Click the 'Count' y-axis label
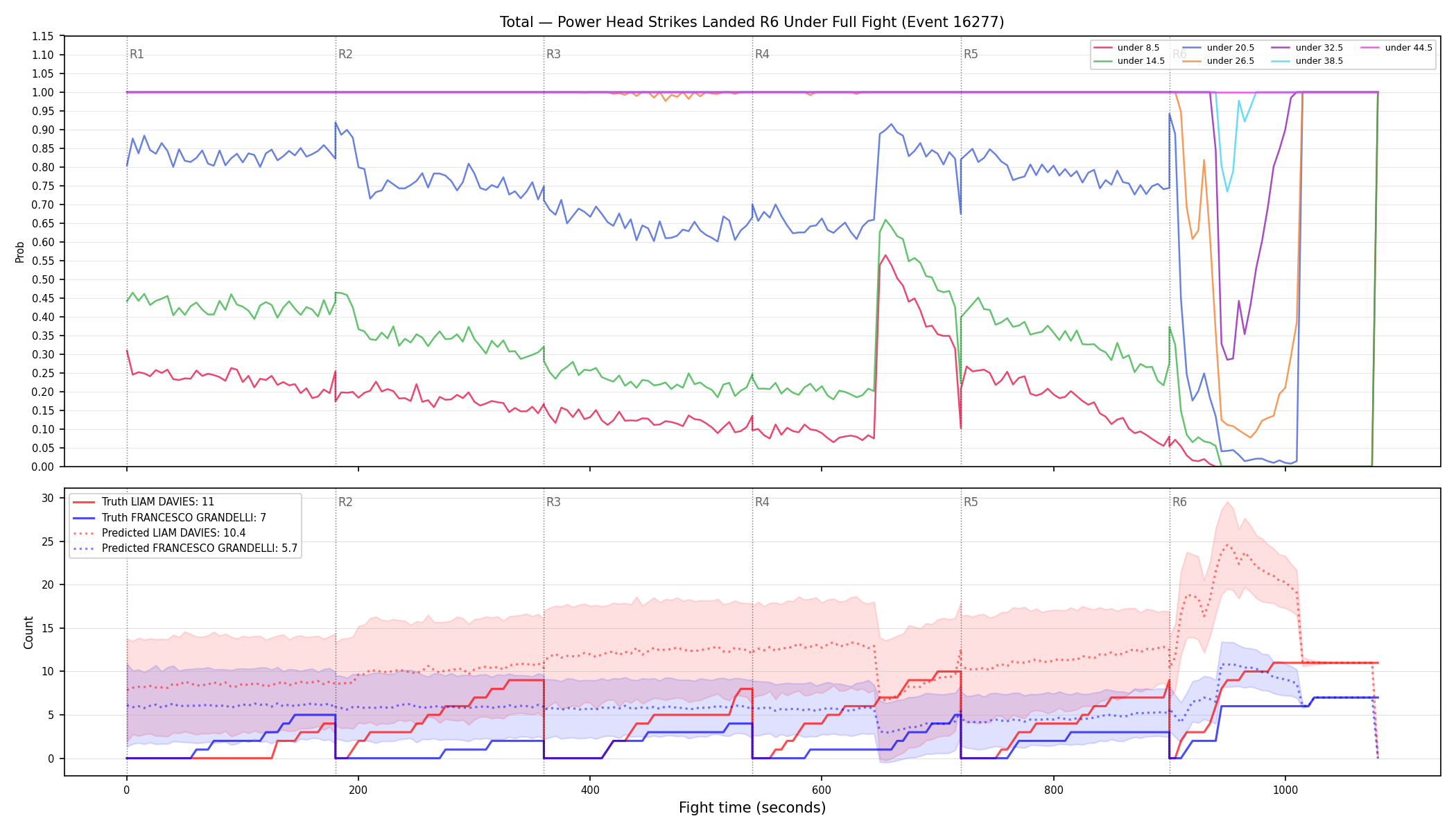 28,632
